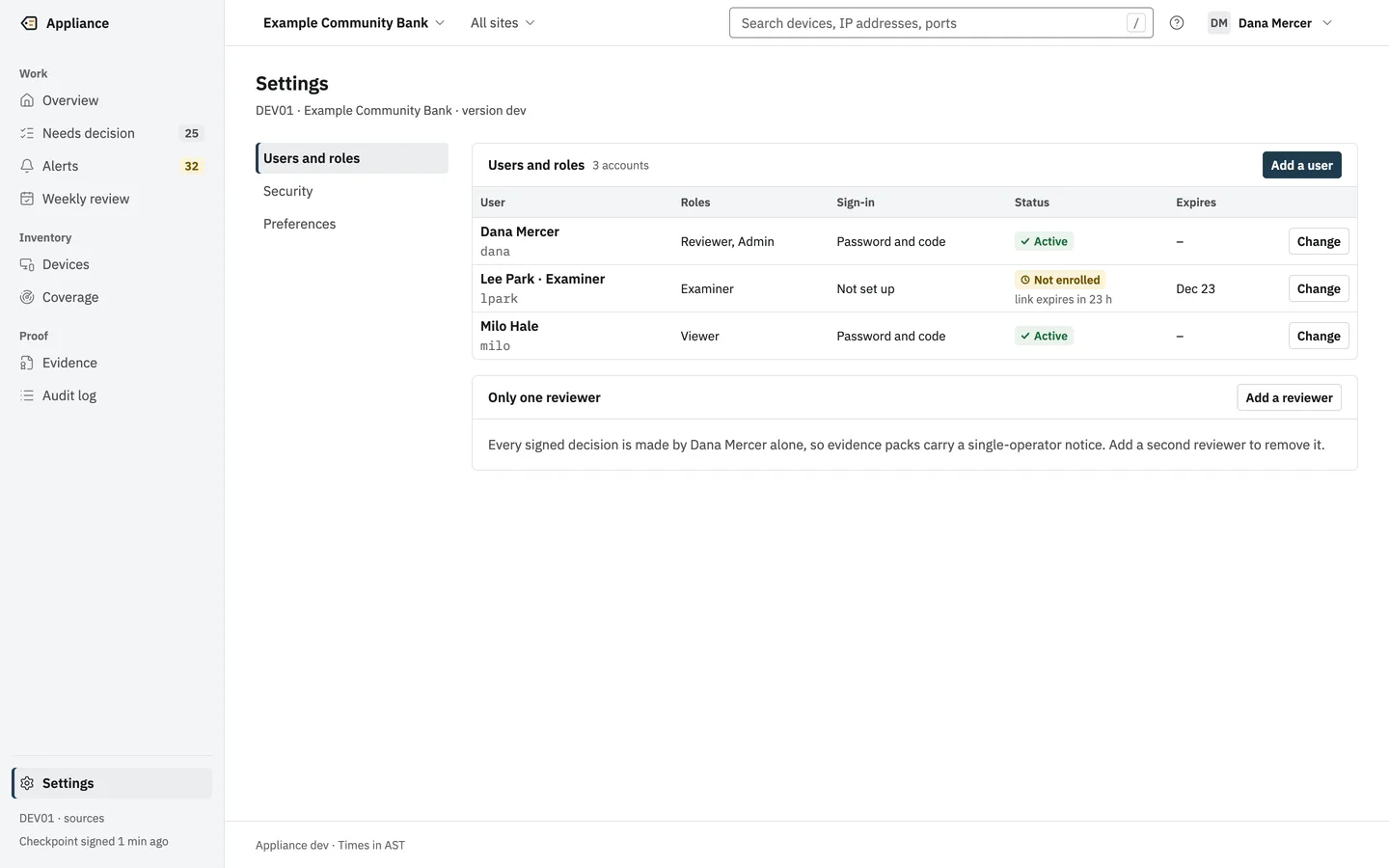This screenshot has height=868, width=1389.
Task: Click the Alerts bell icon
Action: [27, 166]
